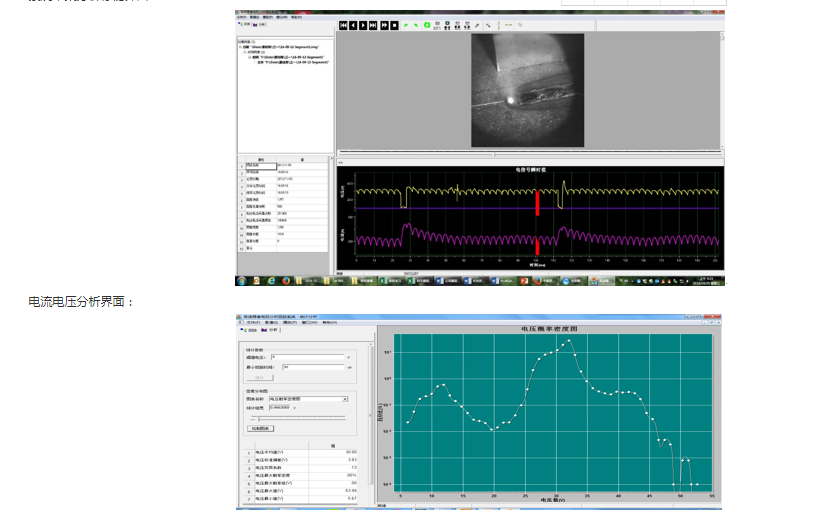This screenshot has height=523, width=833.
Task: Click the greyed statistics button
Action: 260,377
